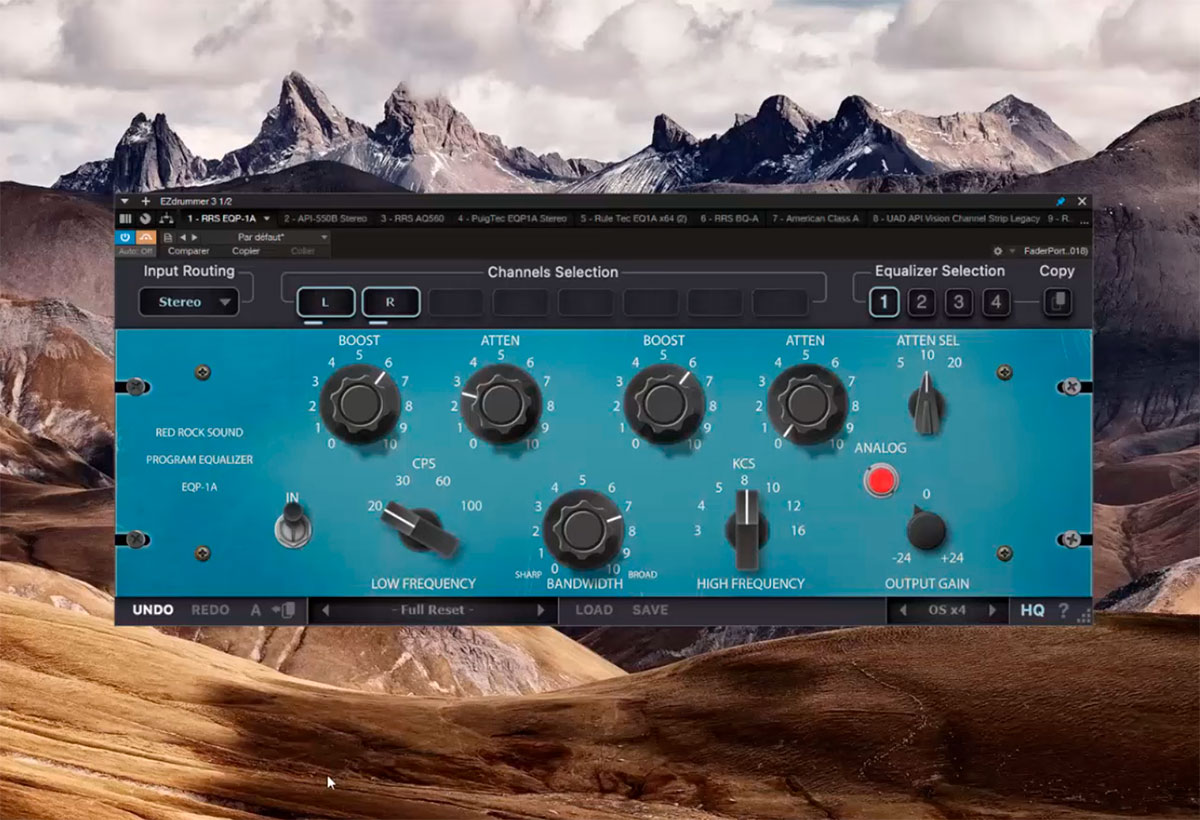Toggle the plugin power bypass button
Screen dimensions: 1200x820
coord(125,237)
